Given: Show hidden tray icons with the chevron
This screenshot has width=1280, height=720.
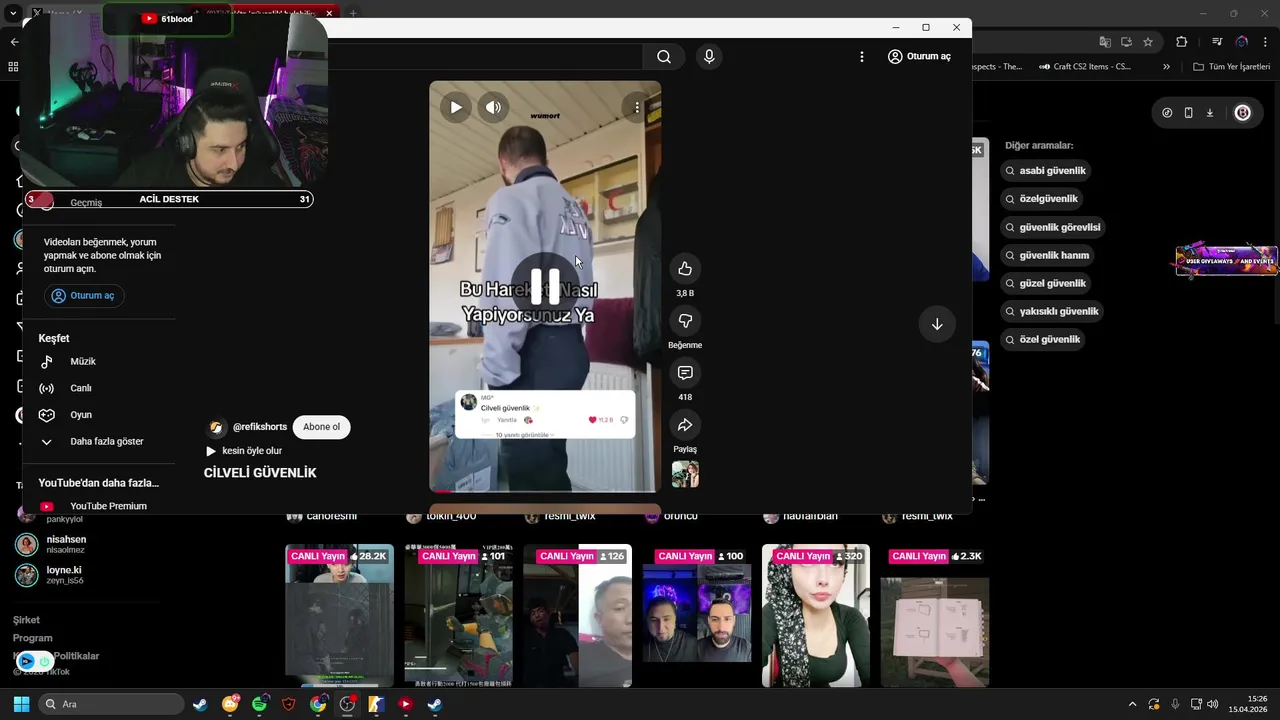Looking at the screenshot, I should (x=1132, y=704).
